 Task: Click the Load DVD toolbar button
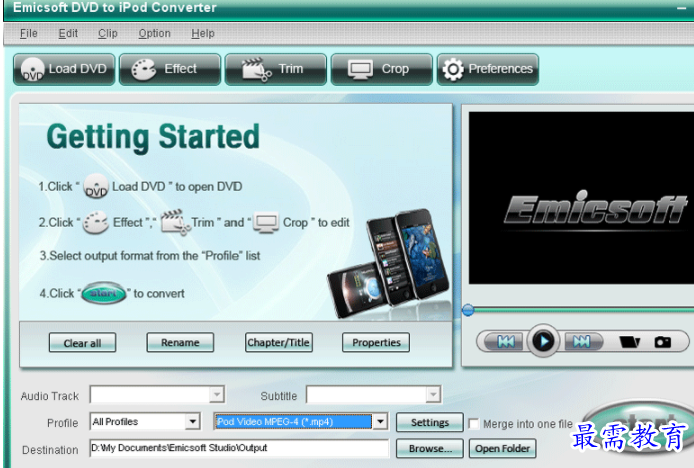[x=64, y=69]
